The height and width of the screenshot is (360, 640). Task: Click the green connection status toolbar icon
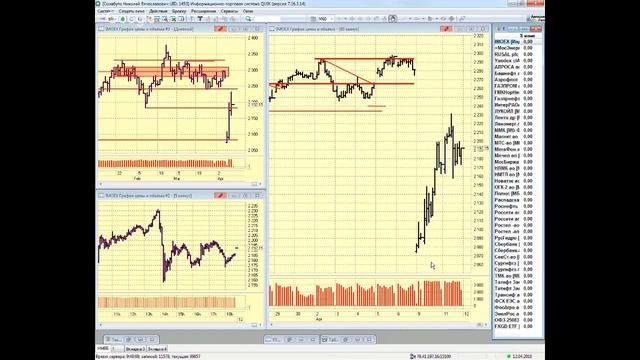coord(122,19)
